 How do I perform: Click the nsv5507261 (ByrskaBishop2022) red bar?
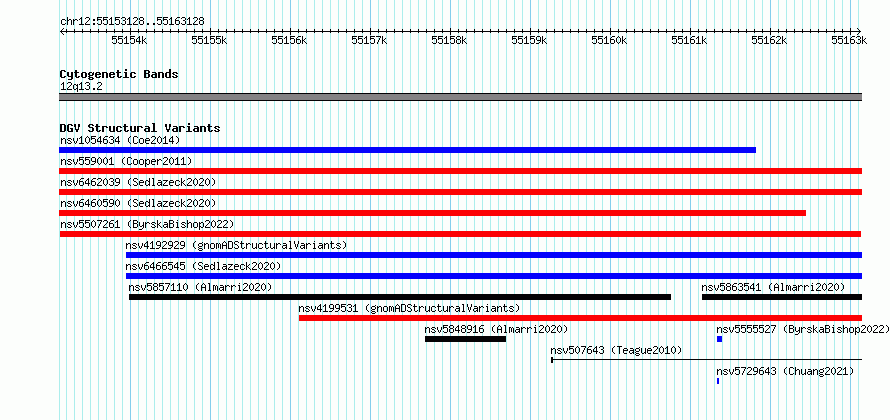point(460,234)
